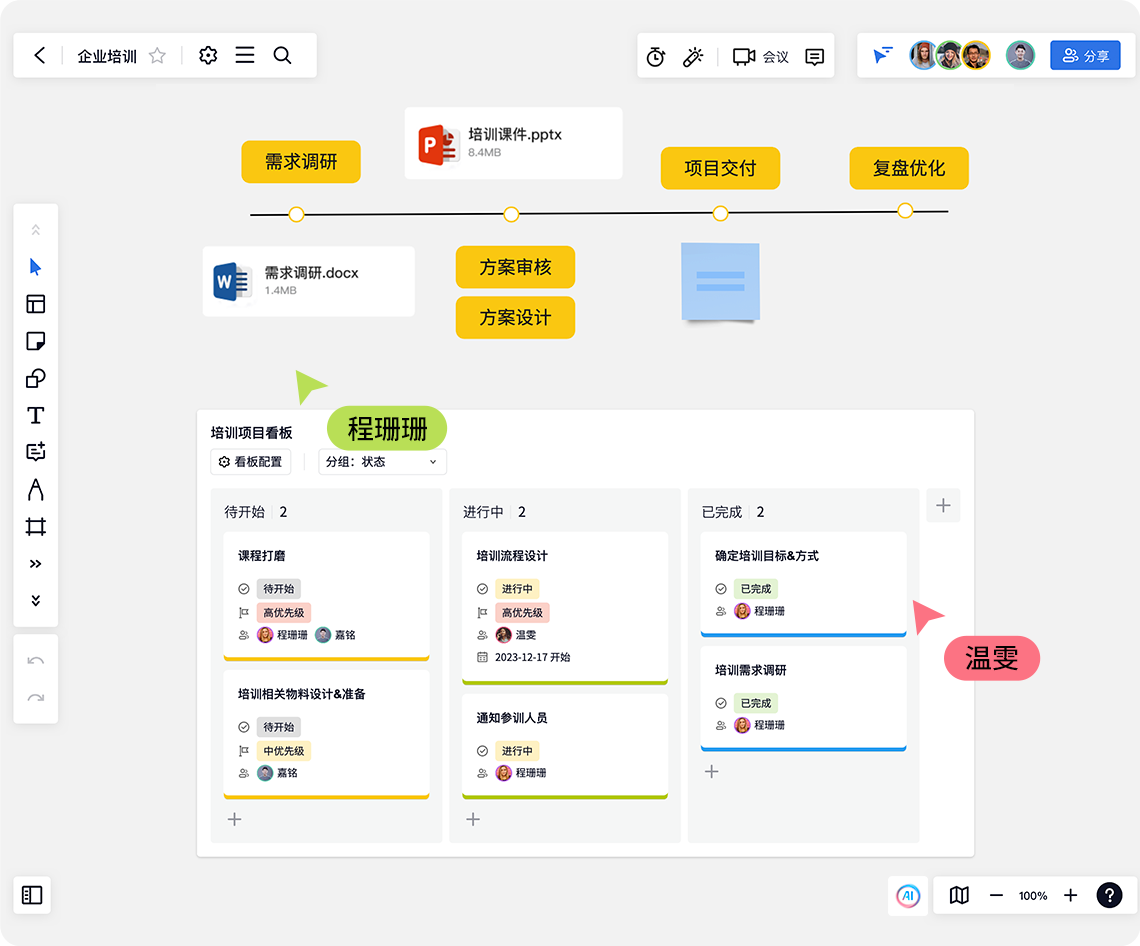Add card to 已完成 column

[x=712, y=771]
